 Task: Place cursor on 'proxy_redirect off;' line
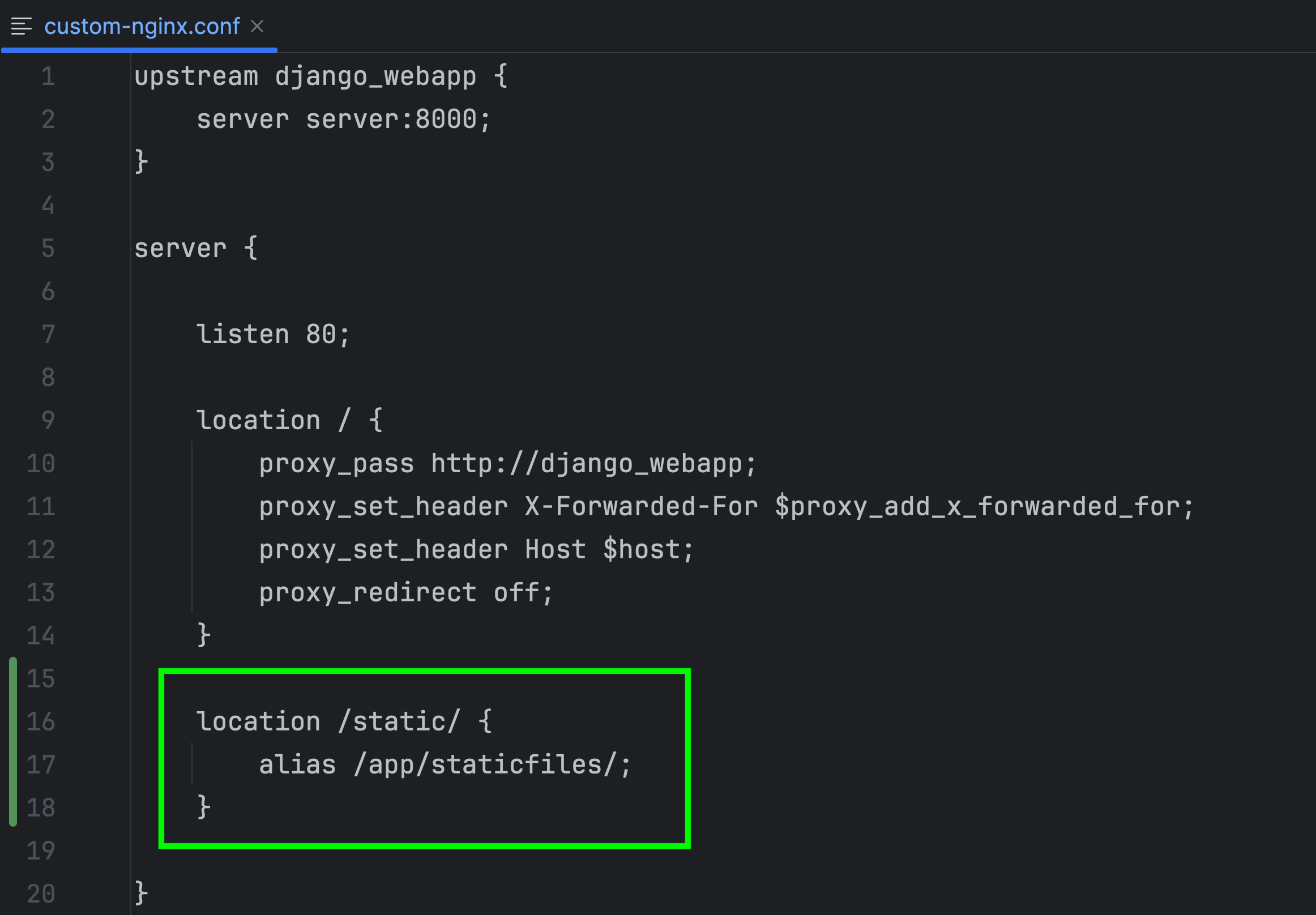point(405,592)
